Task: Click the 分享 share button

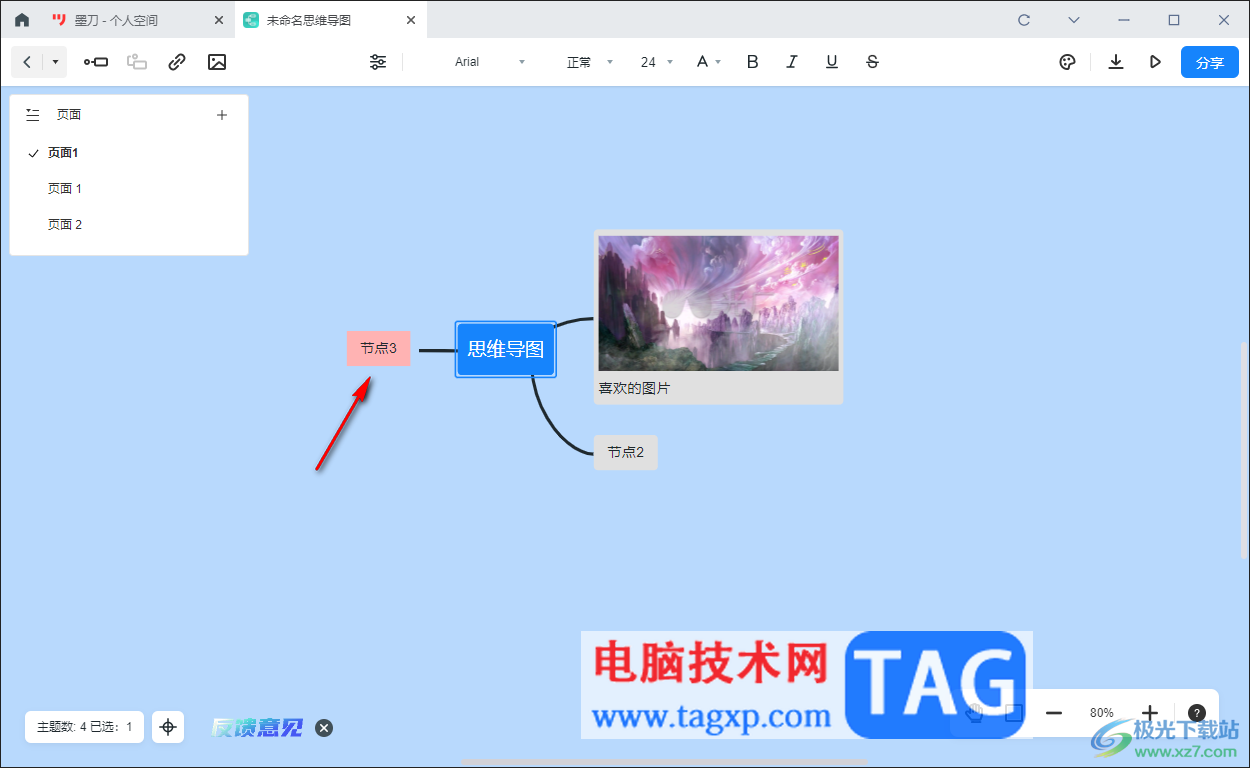Action: click(1210, 62)
